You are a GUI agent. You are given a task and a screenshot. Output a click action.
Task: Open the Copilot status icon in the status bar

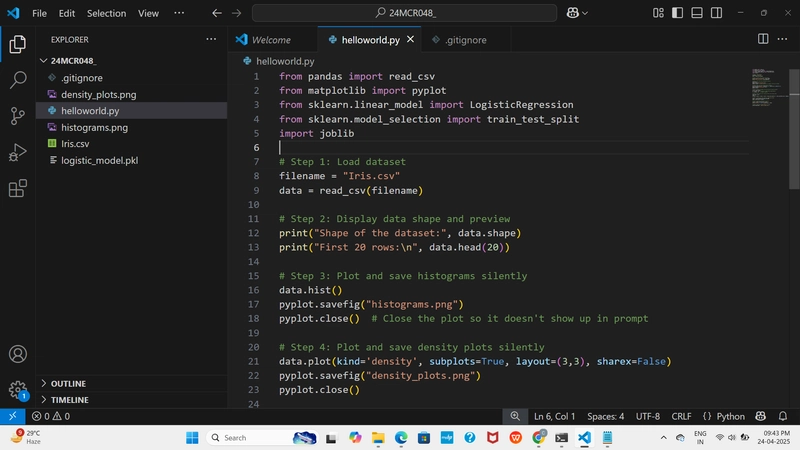(x=760, y=416)
